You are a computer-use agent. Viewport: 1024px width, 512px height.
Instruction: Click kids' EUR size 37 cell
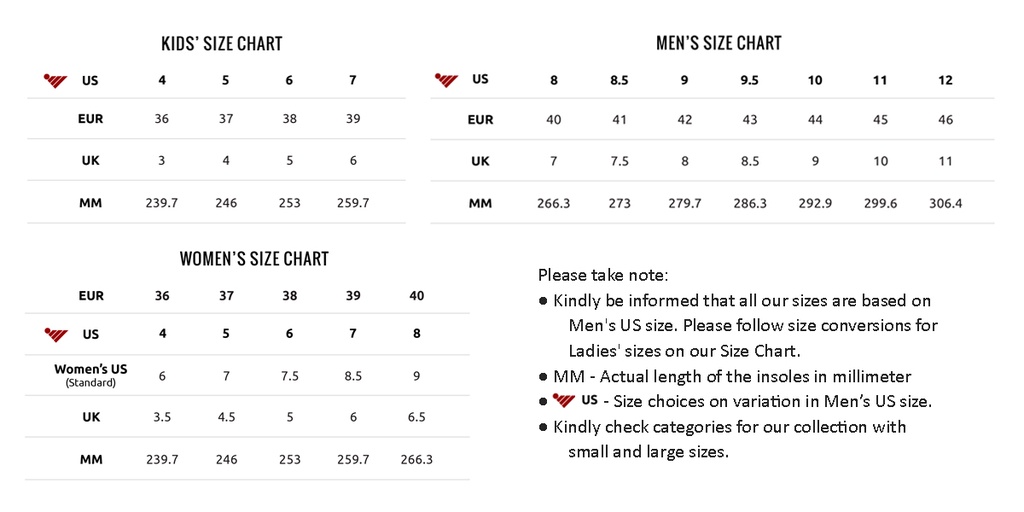tap(226, 119)
